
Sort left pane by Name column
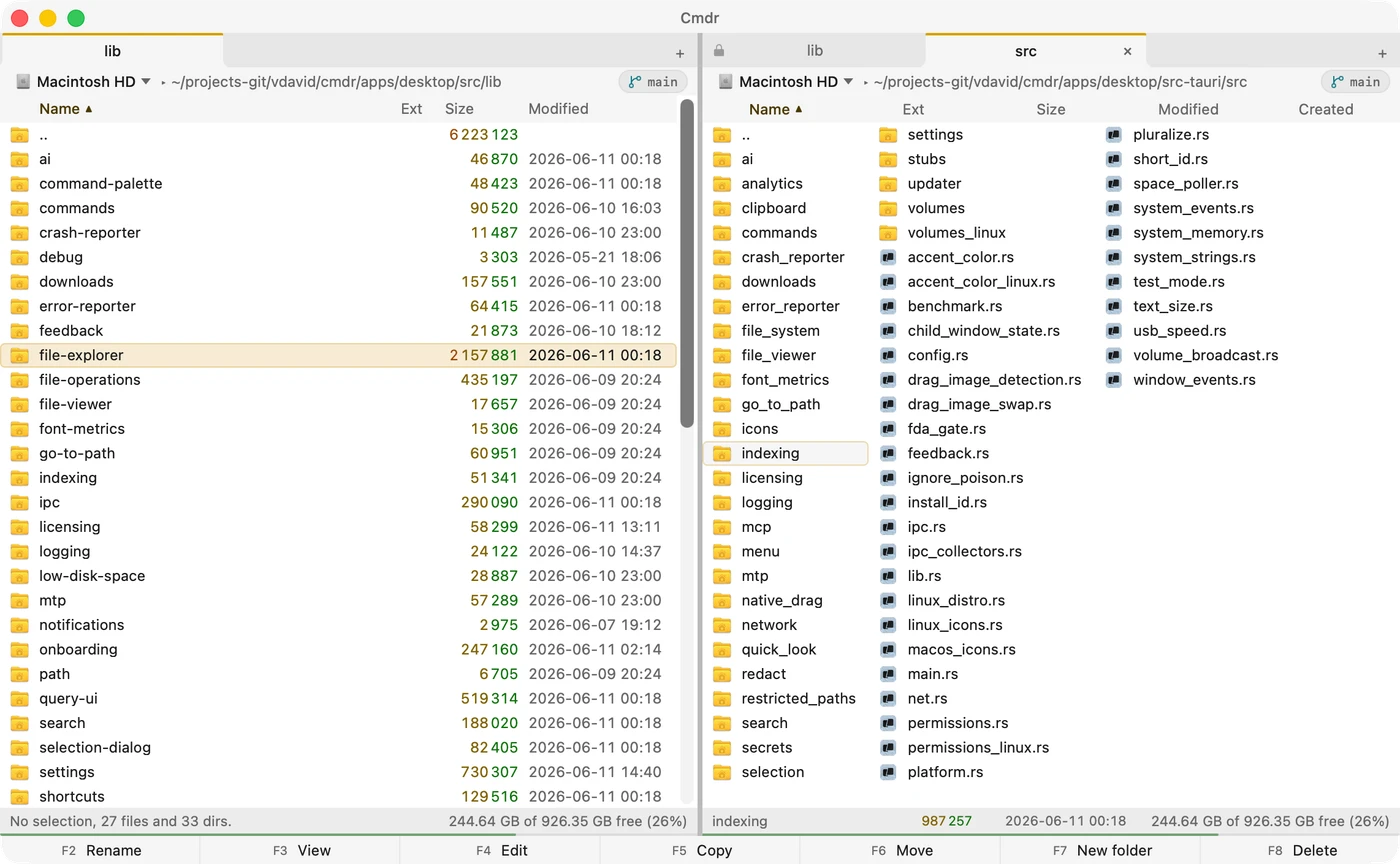[x=66, y=109]
